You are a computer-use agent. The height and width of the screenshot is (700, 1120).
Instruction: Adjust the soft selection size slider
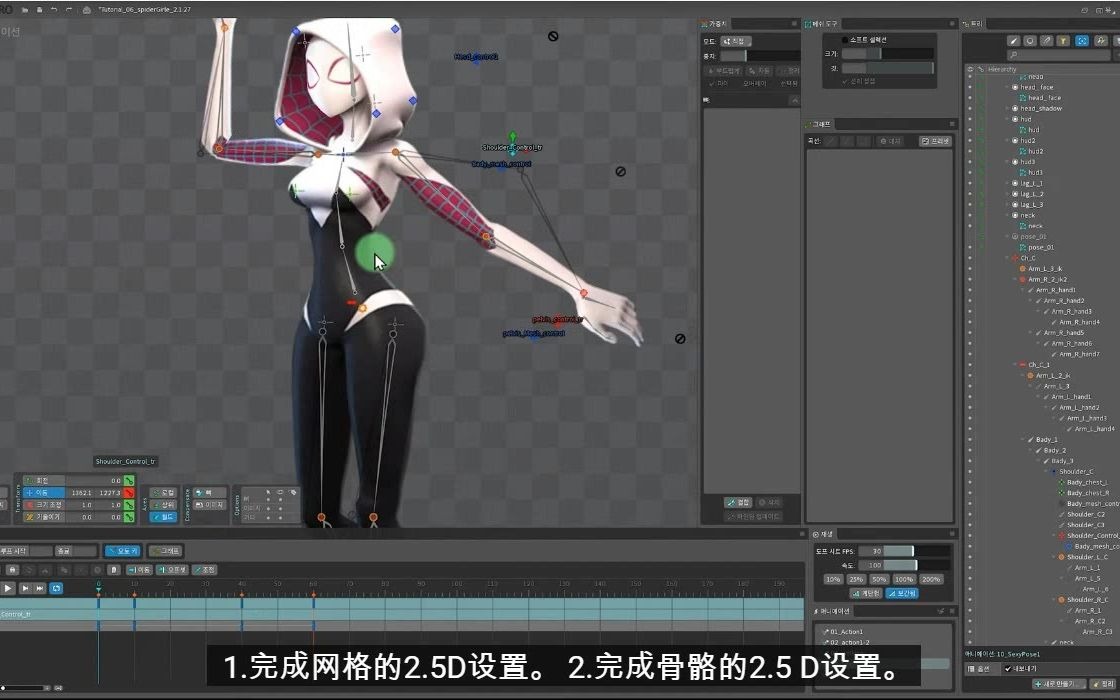click(887, 54)
